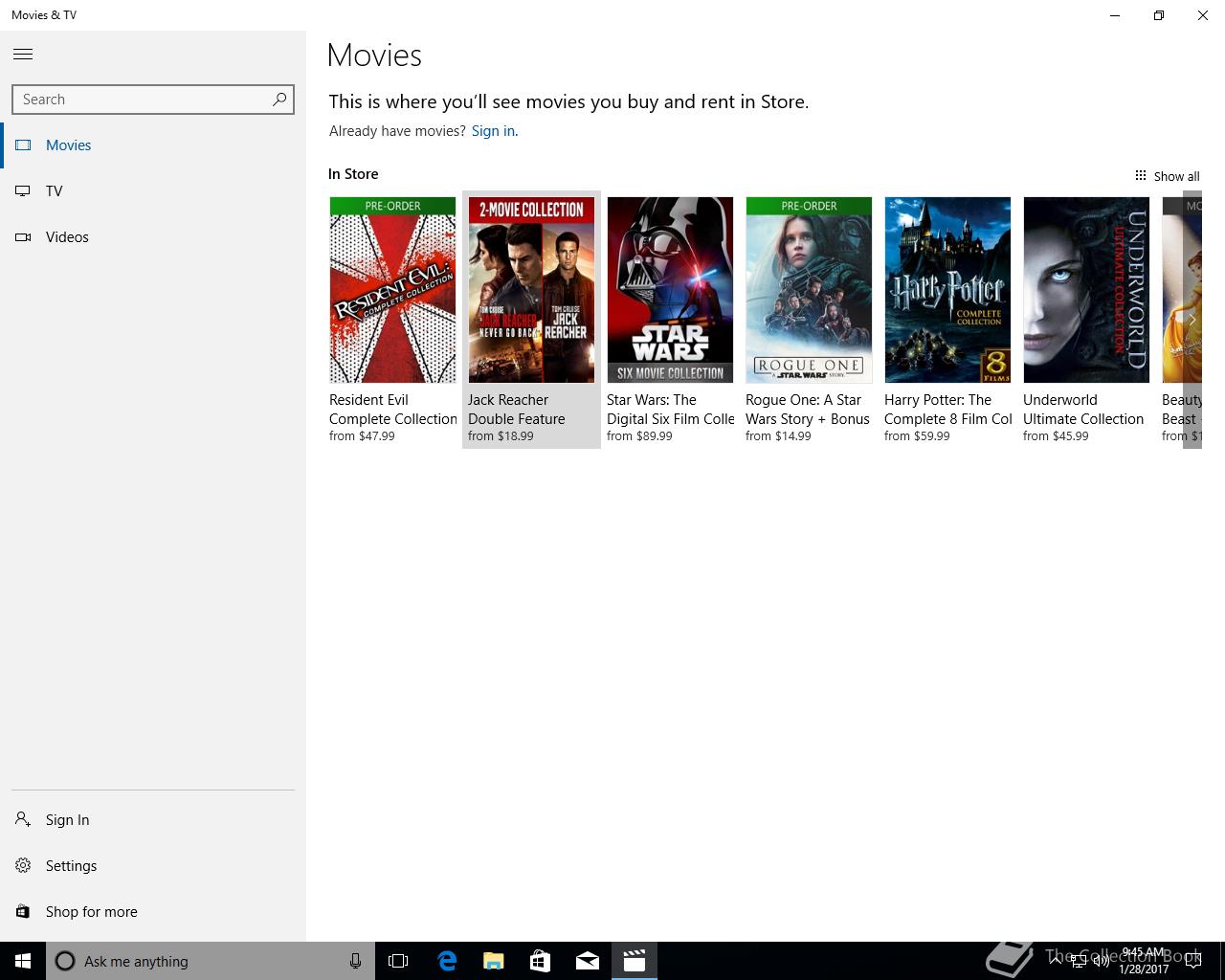Select Movies in the sidebar
This screenshot has width=1225, height=980.
point(153,145)
